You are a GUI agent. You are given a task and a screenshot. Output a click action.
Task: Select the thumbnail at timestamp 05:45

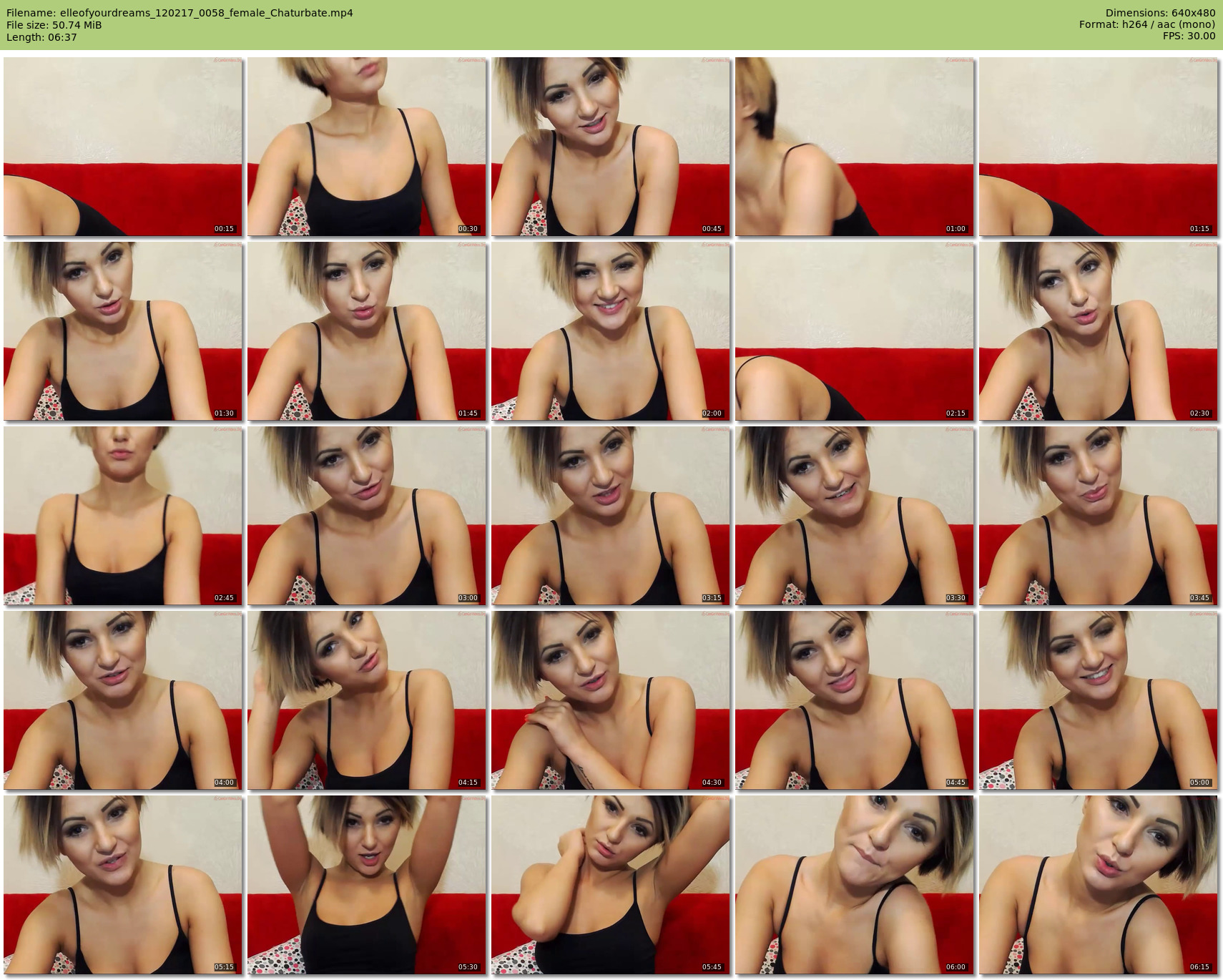click(611, 885)
